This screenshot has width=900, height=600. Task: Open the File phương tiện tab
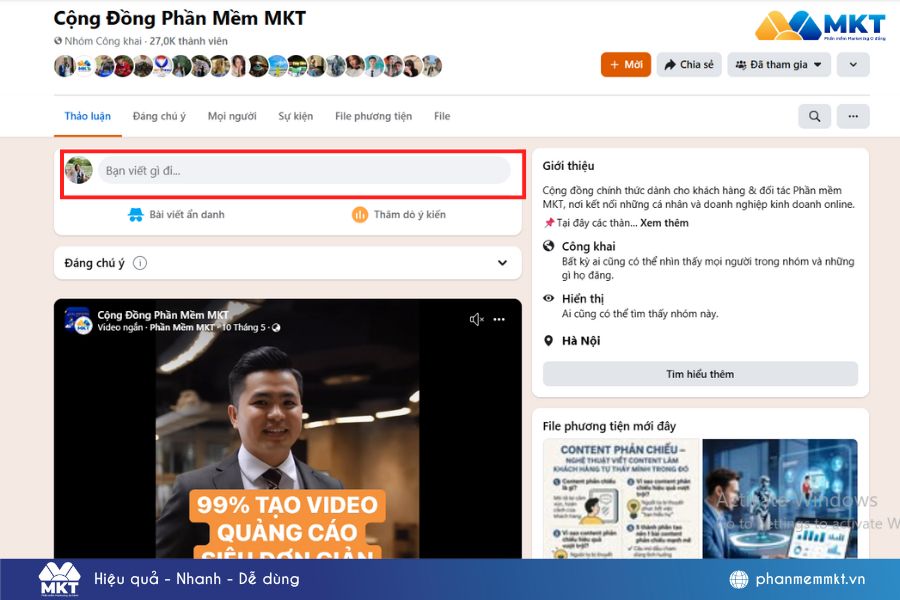click(373, 116)
